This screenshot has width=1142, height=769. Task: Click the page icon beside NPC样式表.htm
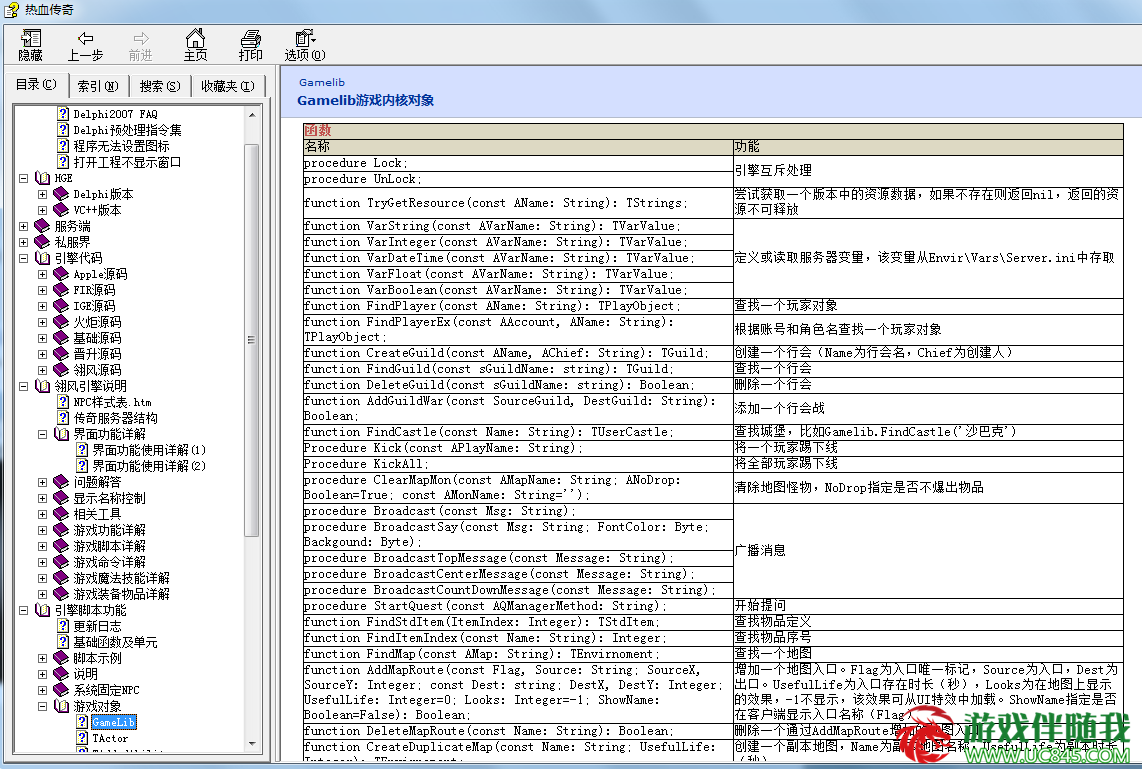tap(63, 402)
